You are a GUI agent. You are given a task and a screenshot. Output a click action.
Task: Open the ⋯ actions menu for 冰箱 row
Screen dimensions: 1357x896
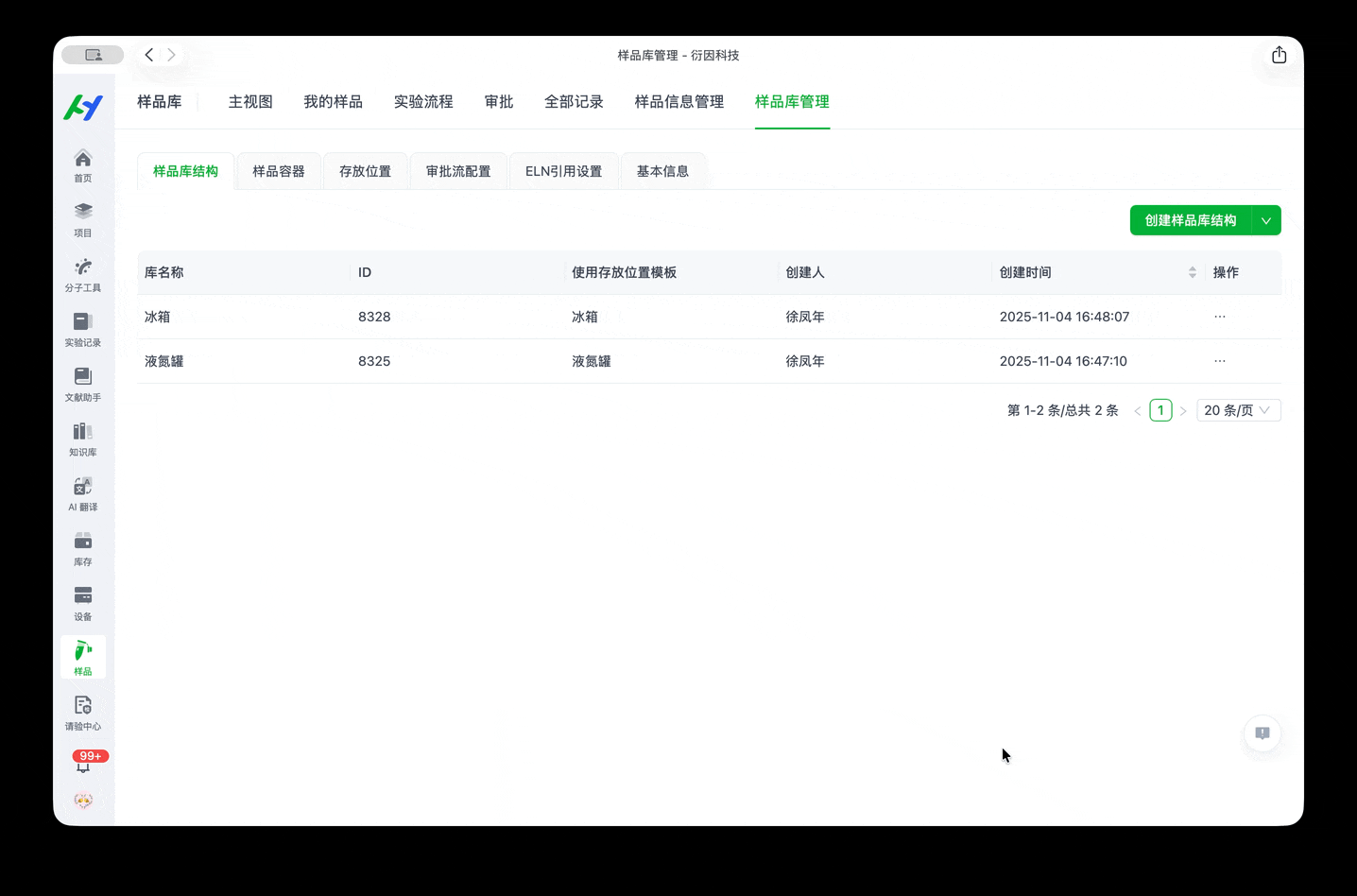1220,317
